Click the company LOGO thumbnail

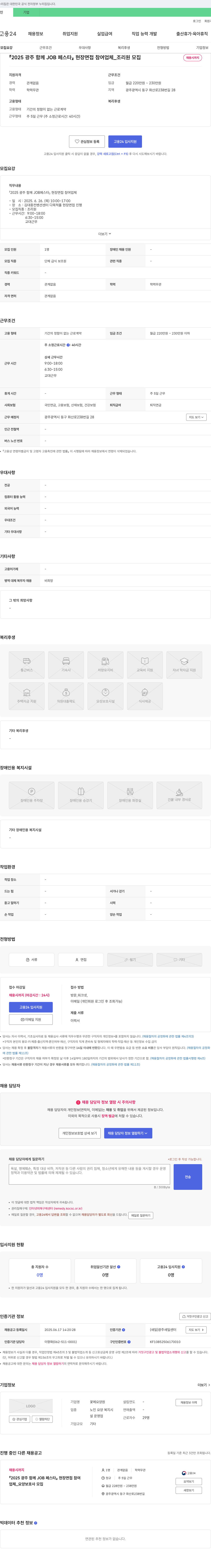[31, 1406]
